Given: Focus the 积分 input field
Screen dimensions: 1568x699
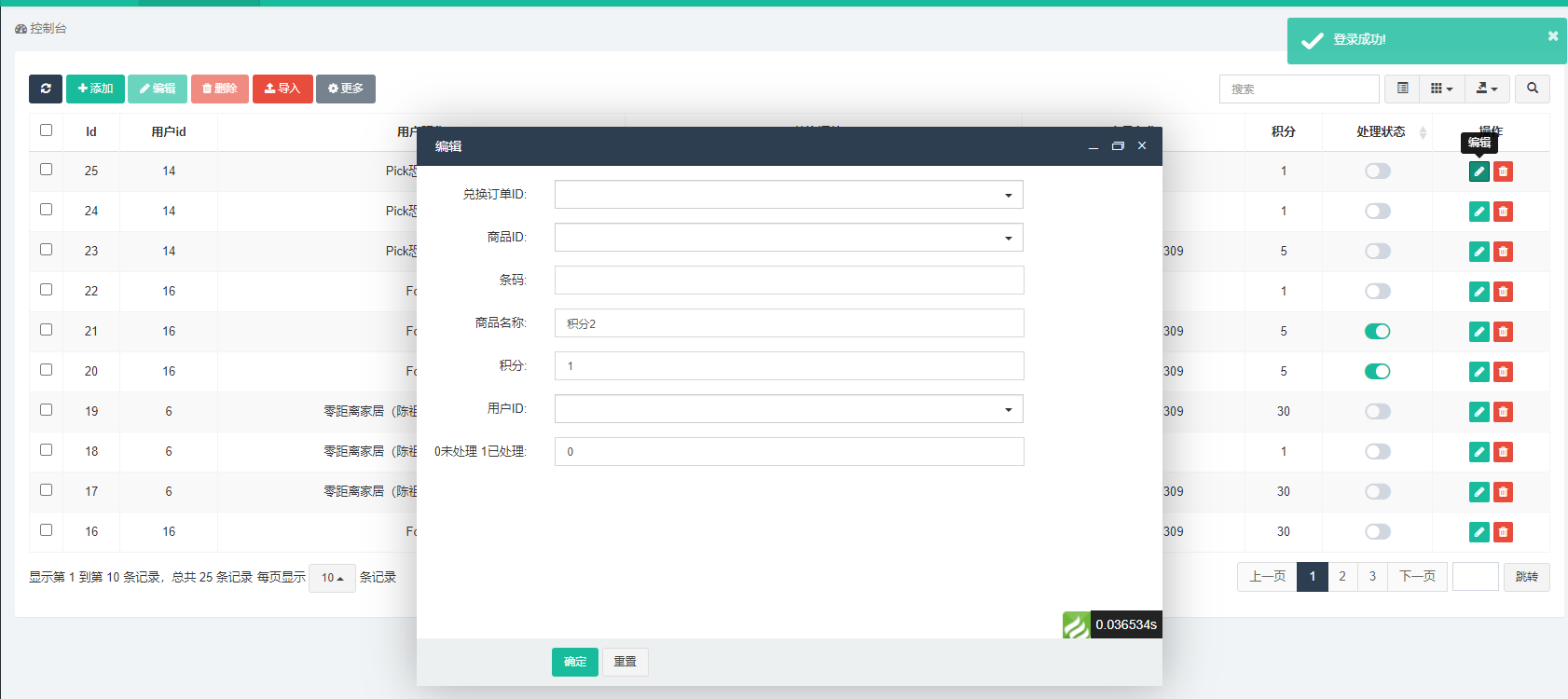Looking at the screenshot, I should tap(790, 366).
